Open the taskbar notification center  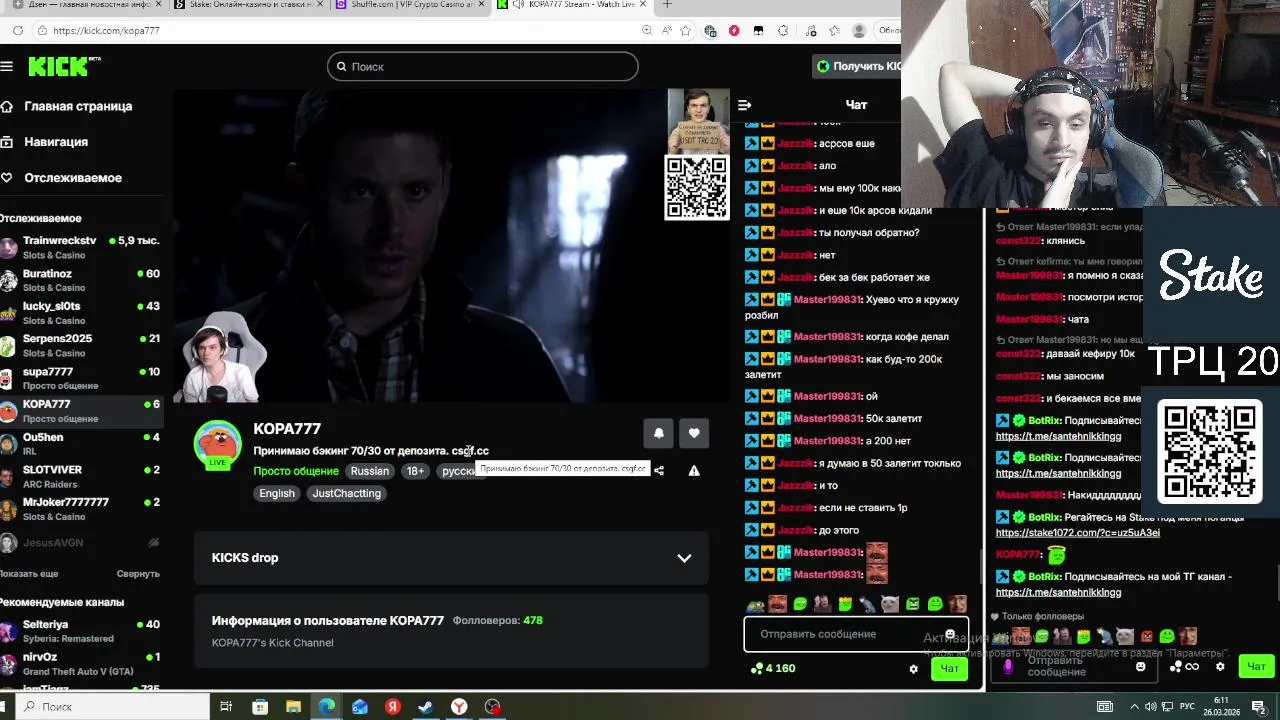pos(1259,706)
